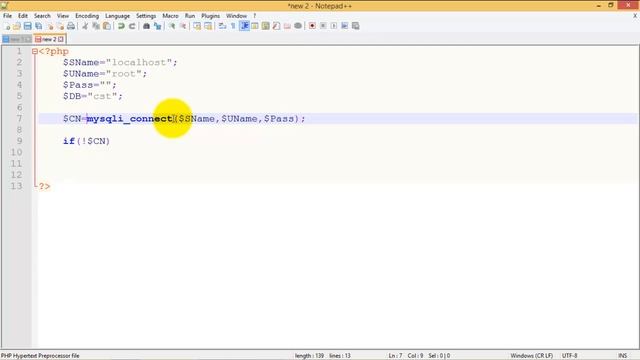The image size is (640, 360).
Task: Open the File menu
Action: pos(7,16)
